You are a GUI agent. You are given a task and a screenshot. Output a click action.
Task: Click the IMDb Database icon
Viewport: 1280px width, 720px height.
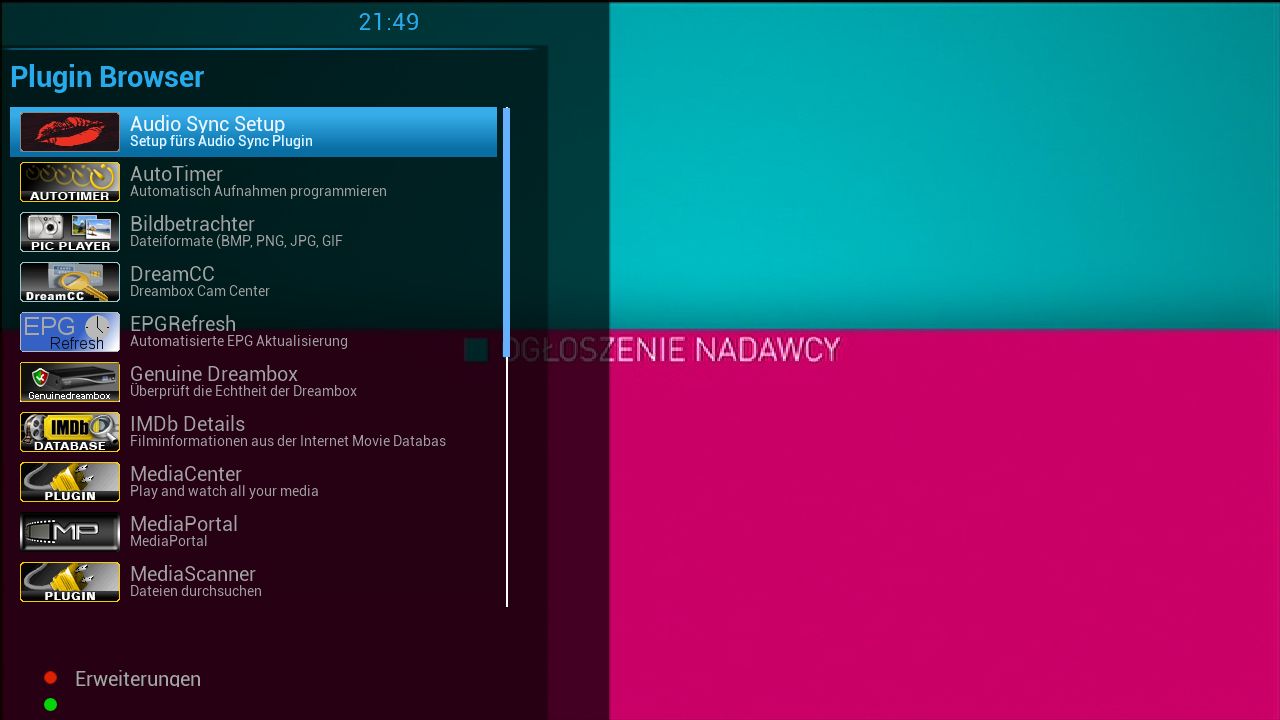[70, 432]
